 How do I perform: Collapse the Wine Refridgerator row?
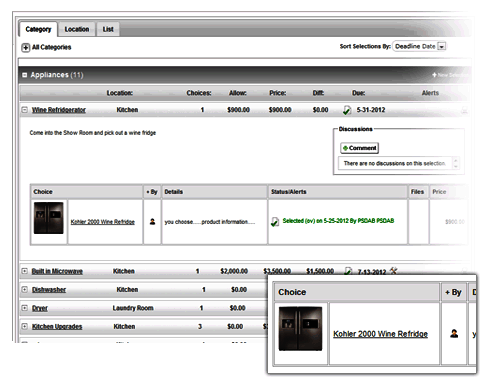click(x=24, y=110)
